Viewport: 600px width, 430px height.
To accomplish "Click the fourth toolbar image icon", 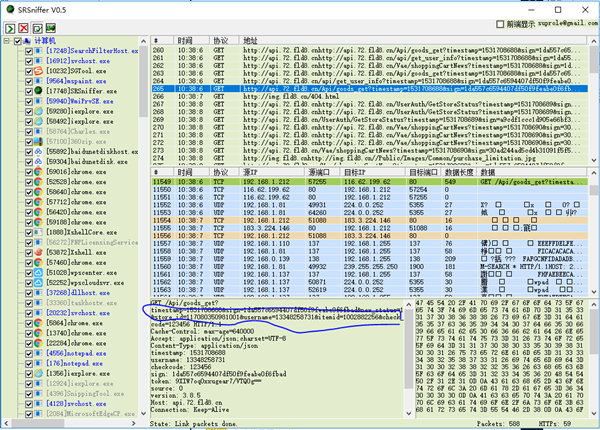I will pyautogui.click(x=52, y=29).
